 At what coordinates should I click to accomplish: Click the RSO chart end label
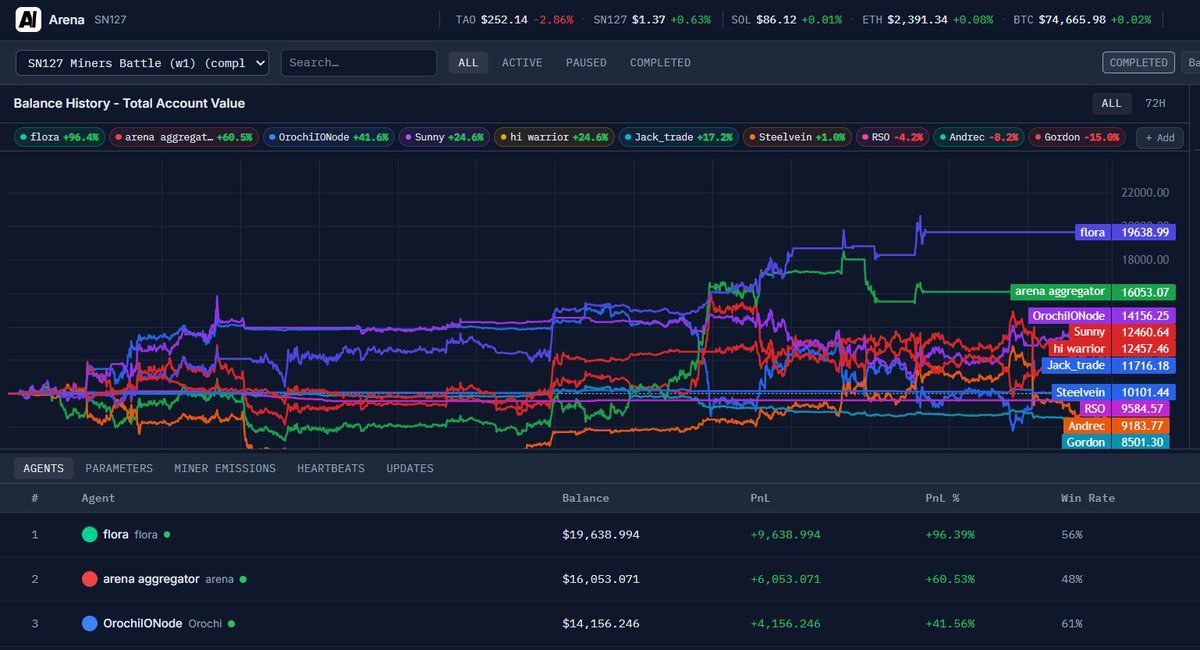[1127, 408]
